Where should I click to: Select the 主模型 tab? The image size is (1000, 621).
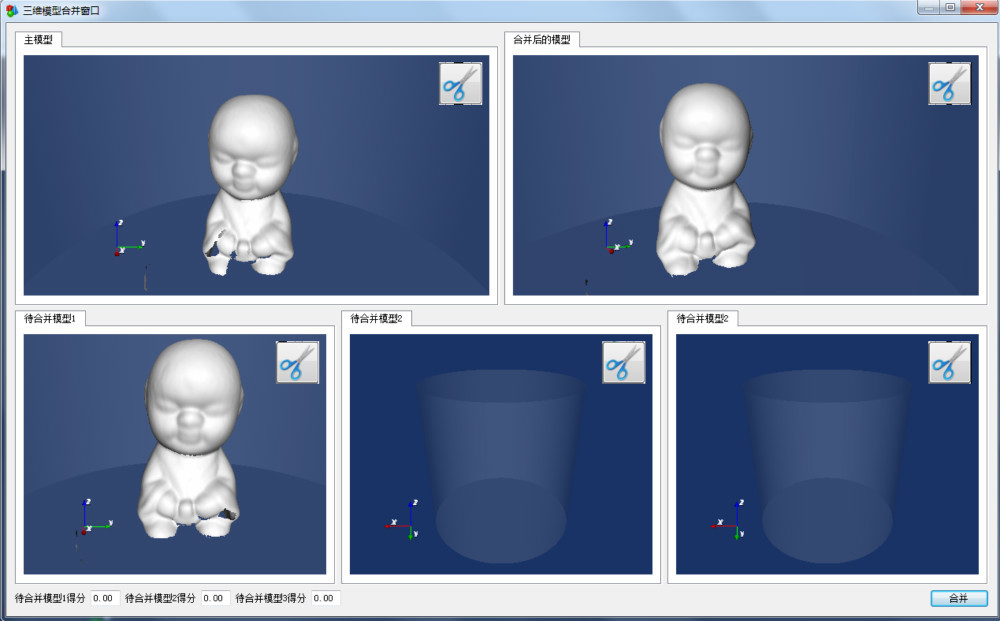pyautogui.click(x=38, y=40)
